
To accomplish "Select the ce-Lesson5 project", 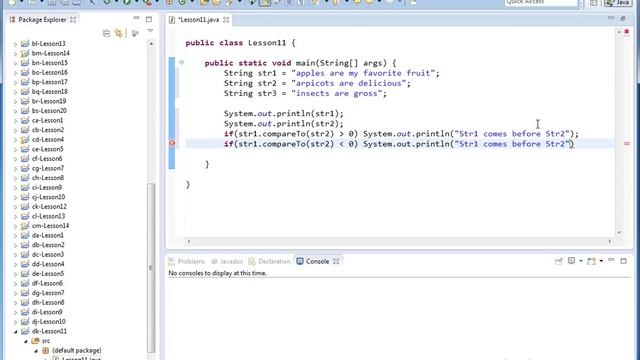I will [47, 149].
